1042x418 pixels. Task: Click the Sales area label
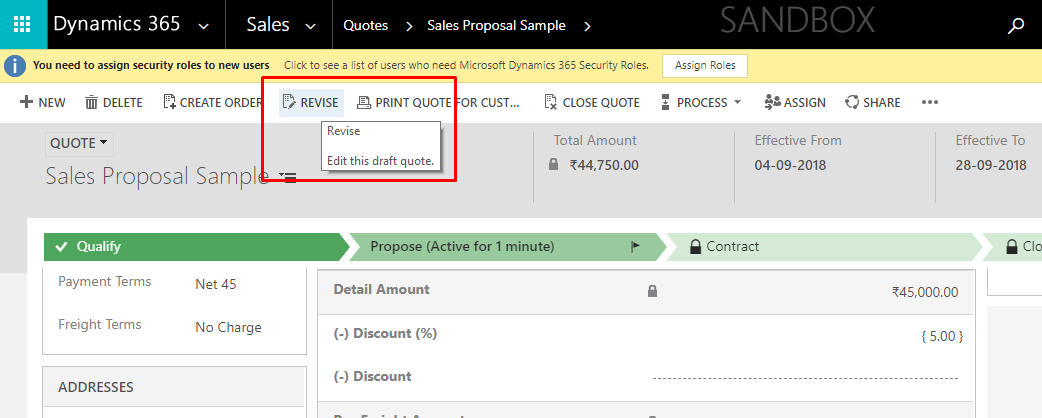point(268,25)
